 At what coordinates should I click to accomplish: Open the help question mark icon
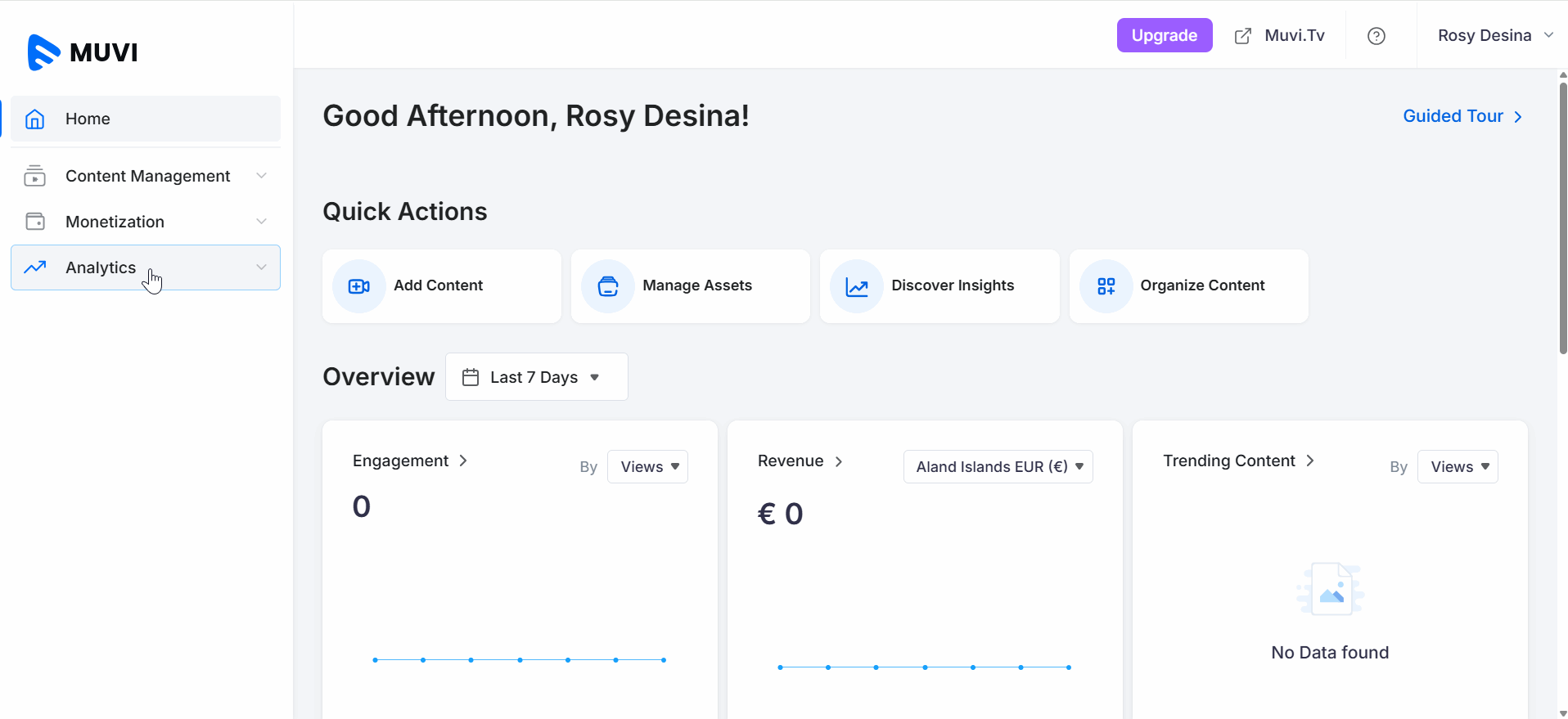tap(1376, 36)
